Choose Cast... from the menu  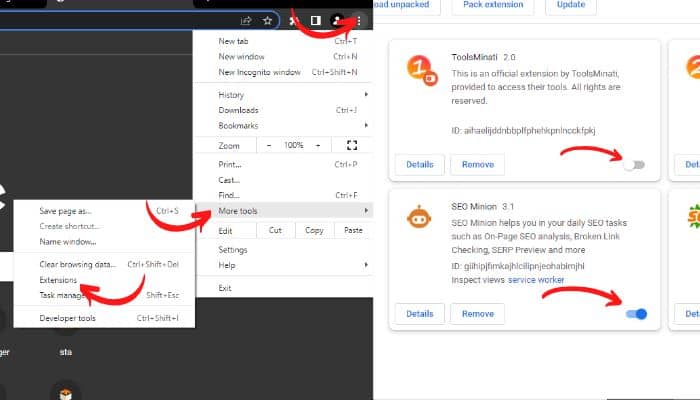point(283,180)
